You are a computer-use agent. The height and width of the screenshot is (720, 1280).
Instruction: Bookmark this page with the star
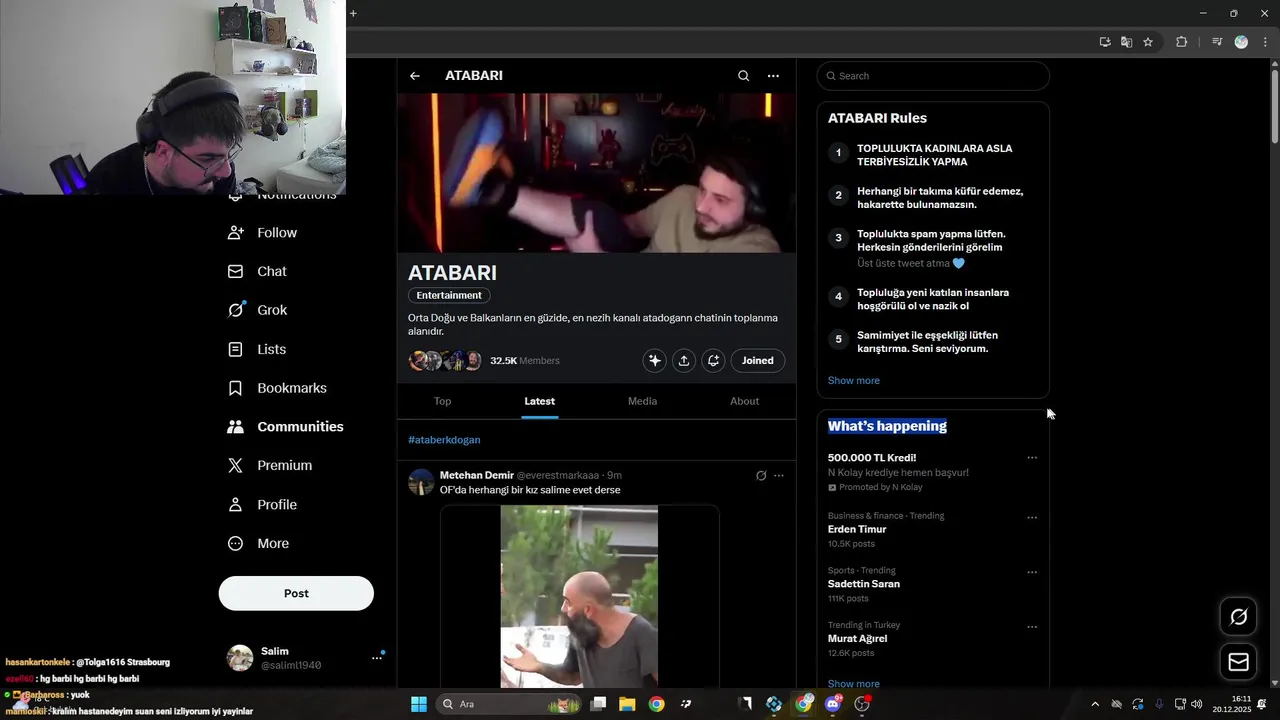pos(1148,42)
